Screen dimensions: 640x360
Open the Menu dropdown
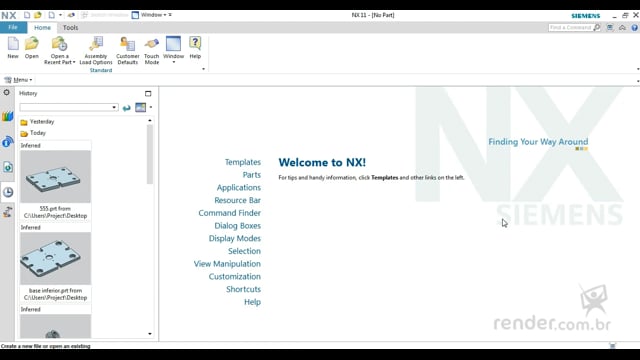coord(18,80)
